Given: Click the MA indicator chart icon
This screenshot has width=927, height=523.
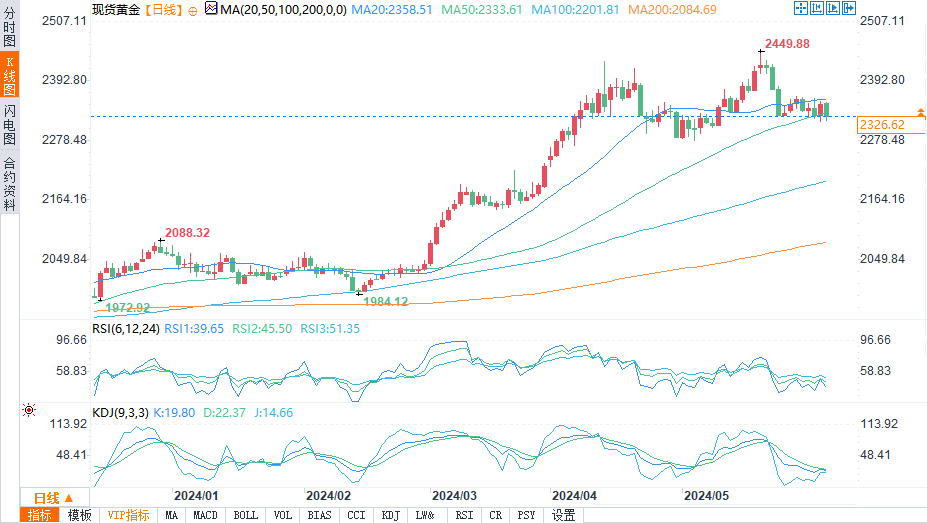Looking at the screenshot, I should pos(210,8).
